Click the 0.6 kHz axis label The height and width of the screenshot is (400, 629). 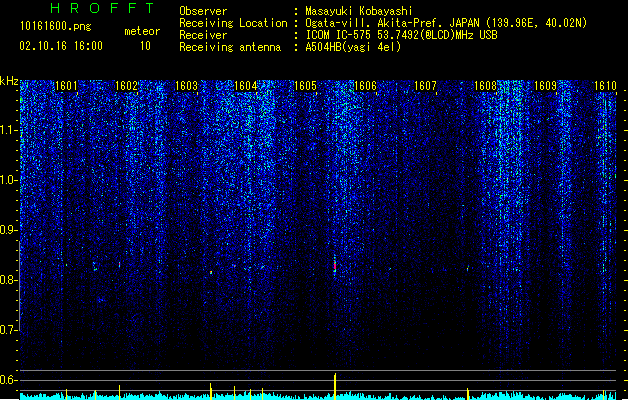point(9,380)
